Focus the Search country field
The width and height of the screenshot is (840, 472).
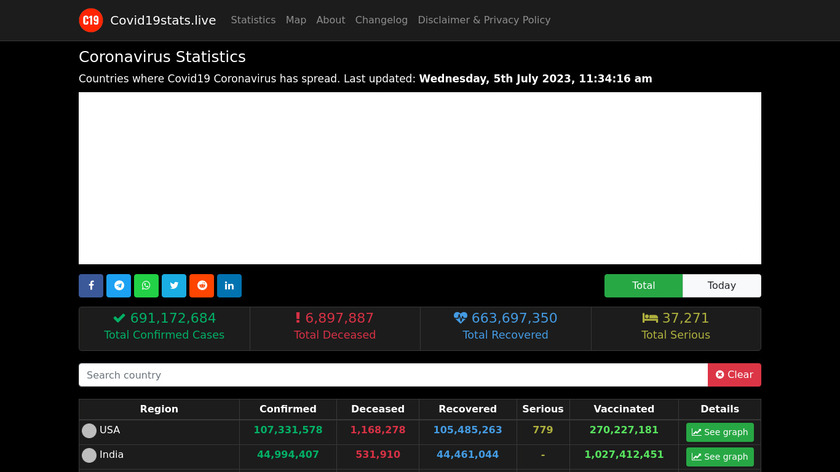(393, 375)
